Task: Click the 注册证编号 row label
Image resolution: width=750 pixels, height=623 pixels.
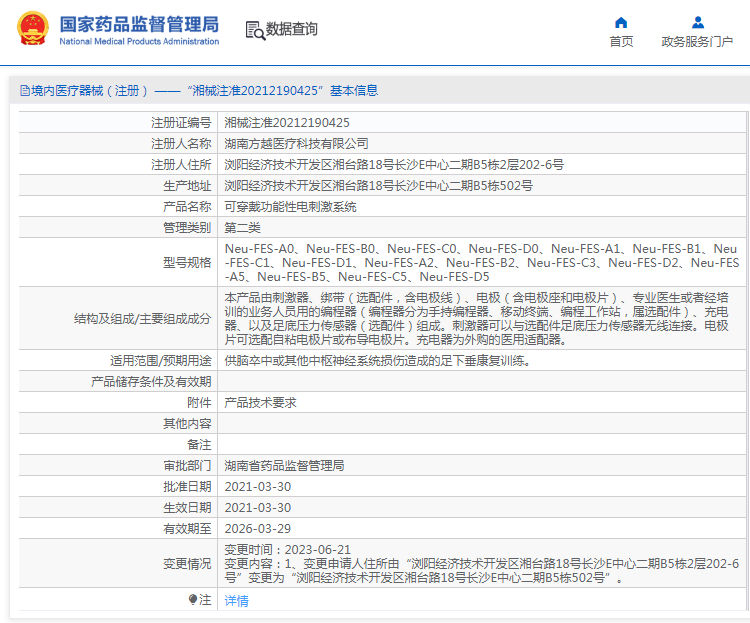Action: coord(181,123)
